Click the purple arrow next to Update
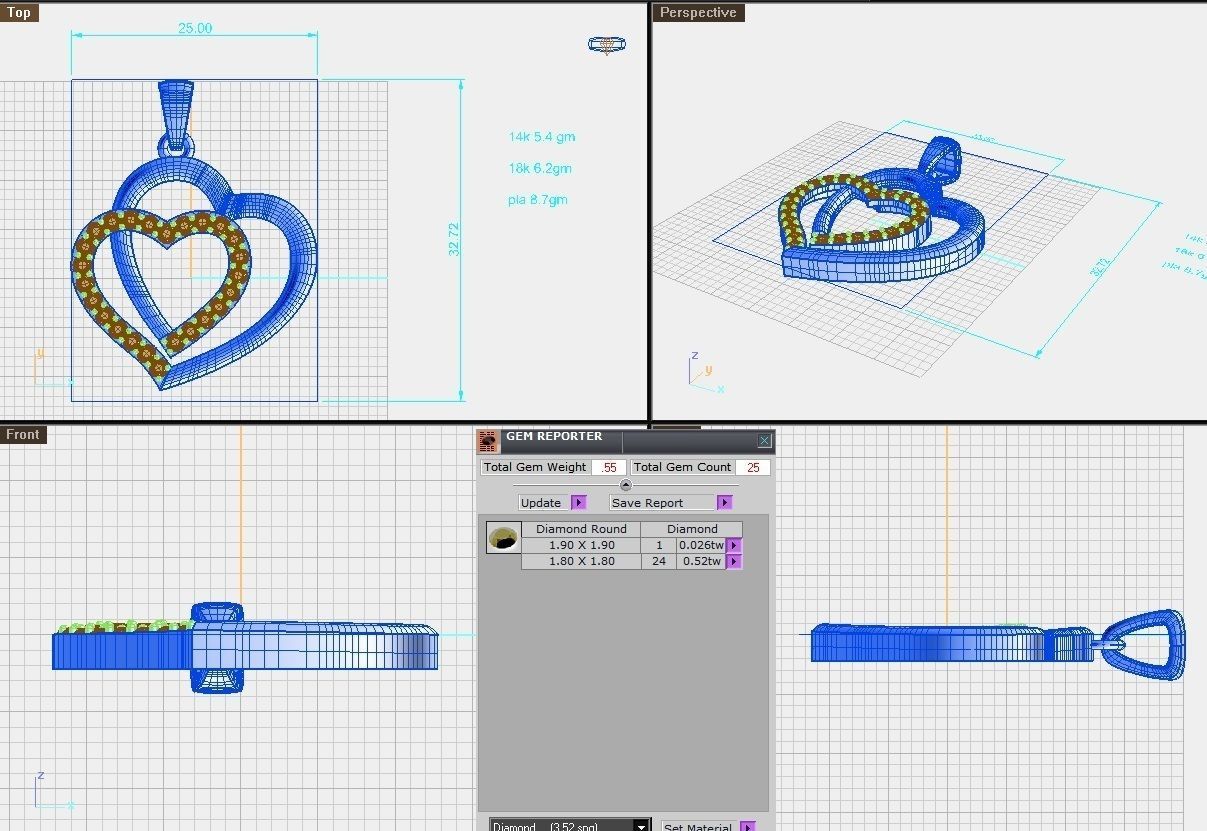Image resolution: width=1207 pixels, height=831 pixels. tap(578, 502)
